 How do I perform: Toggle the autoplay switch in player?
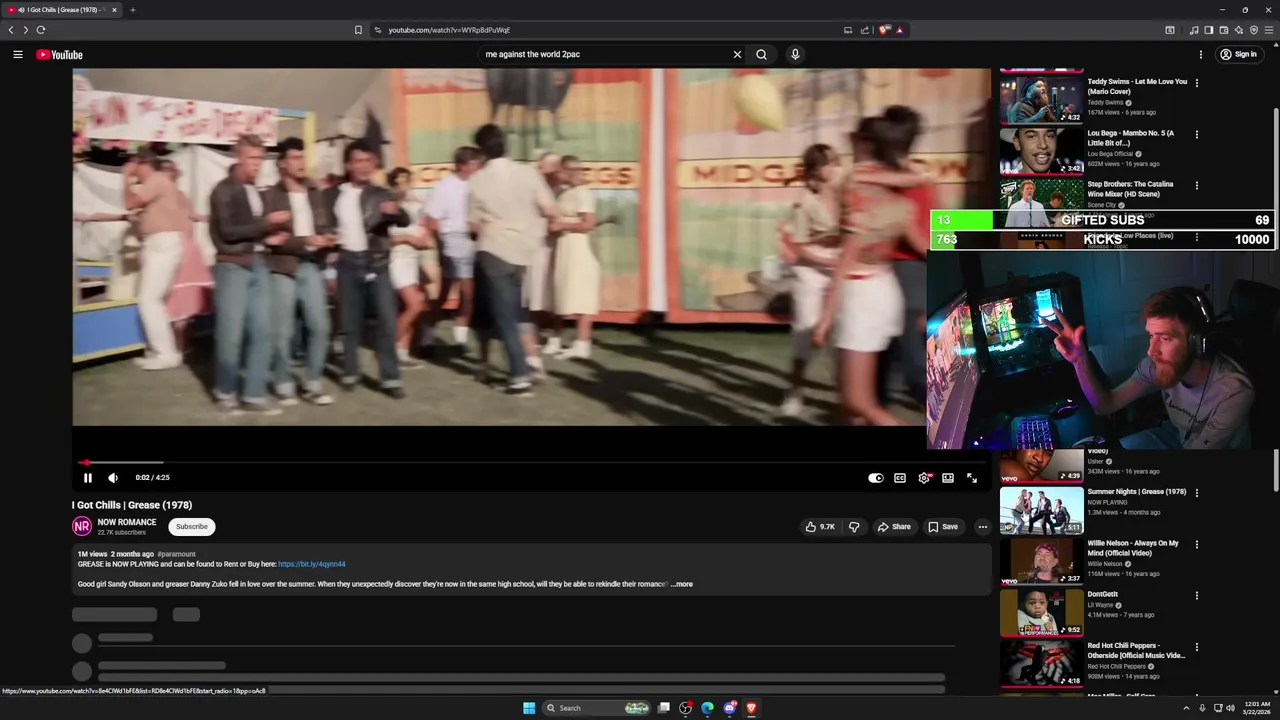tap(876, 478)
